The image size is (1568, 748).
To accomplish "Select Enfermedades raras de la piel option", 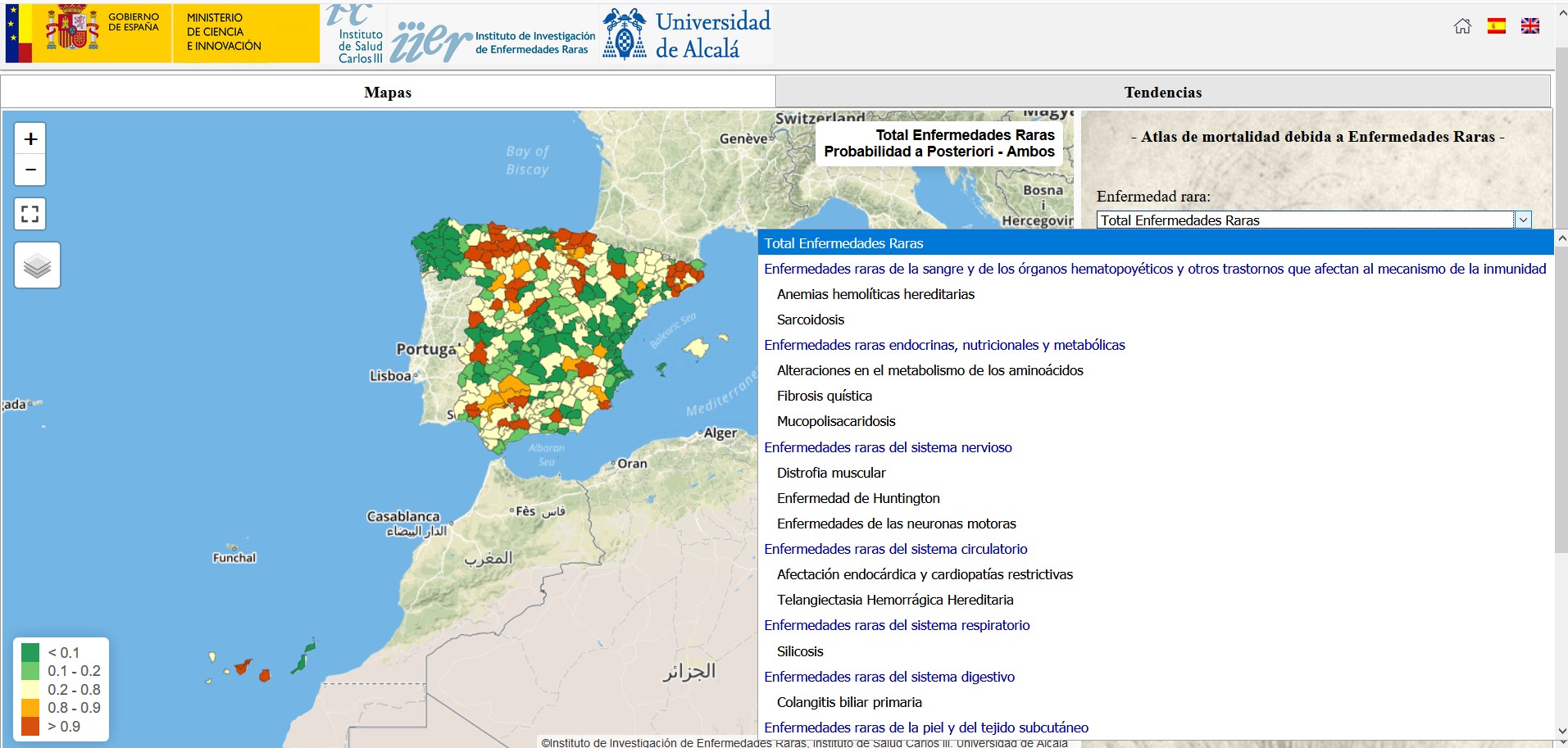I will 1156,728.
